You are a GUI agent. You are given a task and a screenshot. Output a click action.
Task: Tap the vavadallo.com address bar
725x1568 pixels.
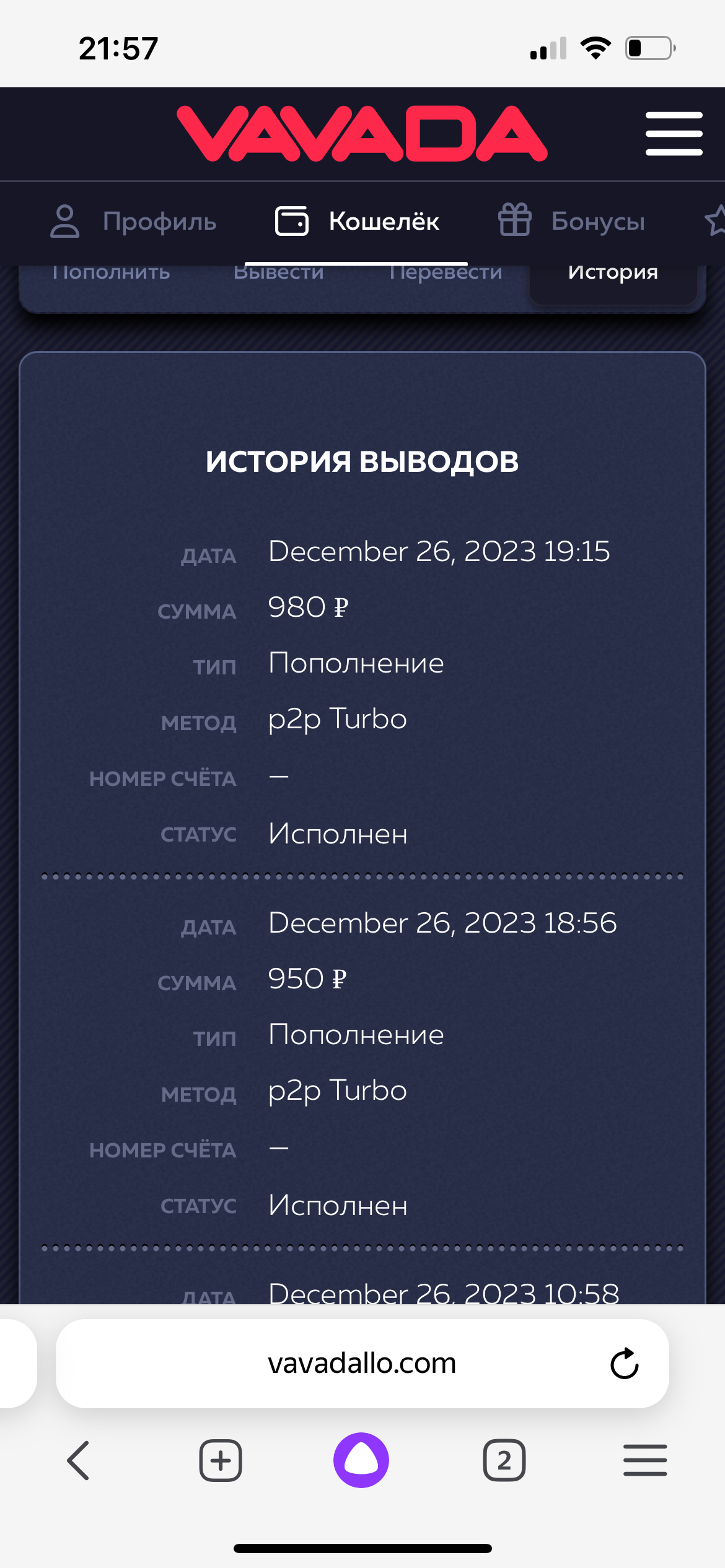point(362,1364)
